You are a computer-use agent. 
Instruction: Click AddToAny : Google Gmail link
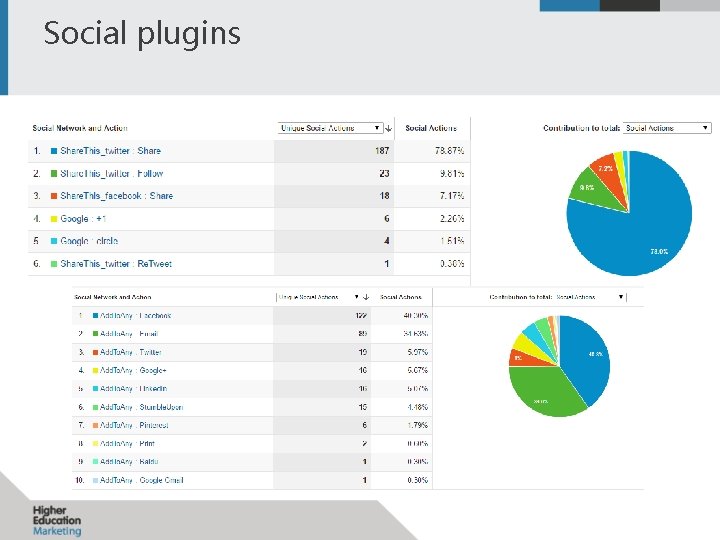coord(141,480)
